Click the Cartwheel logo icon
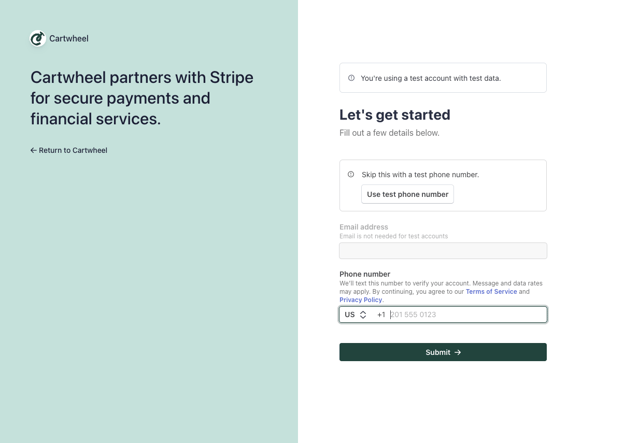Image resolution: width=624 pixels, height=443 pixels. click(x=38, y=39)
